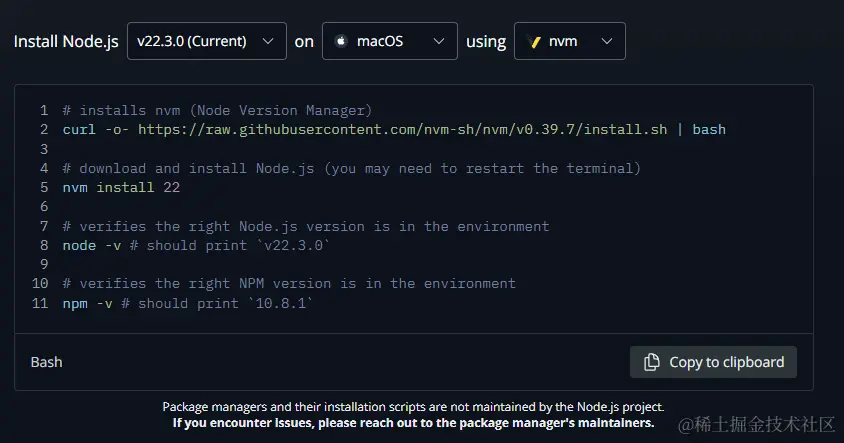Click the 'Install Node.js' heading text

[x=66, y=42]
